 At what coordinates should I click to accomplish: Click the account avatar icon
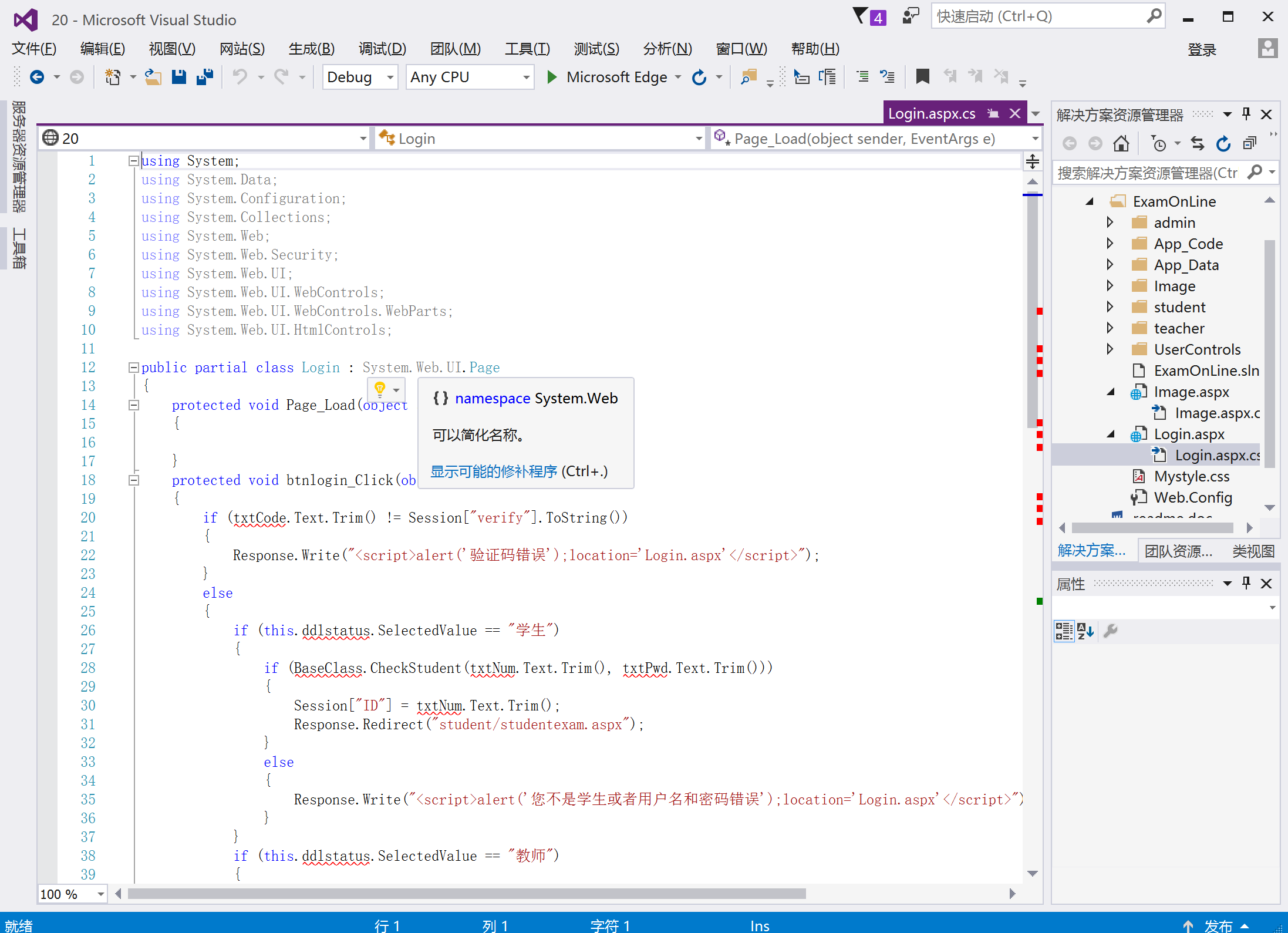pos(1267,49)
